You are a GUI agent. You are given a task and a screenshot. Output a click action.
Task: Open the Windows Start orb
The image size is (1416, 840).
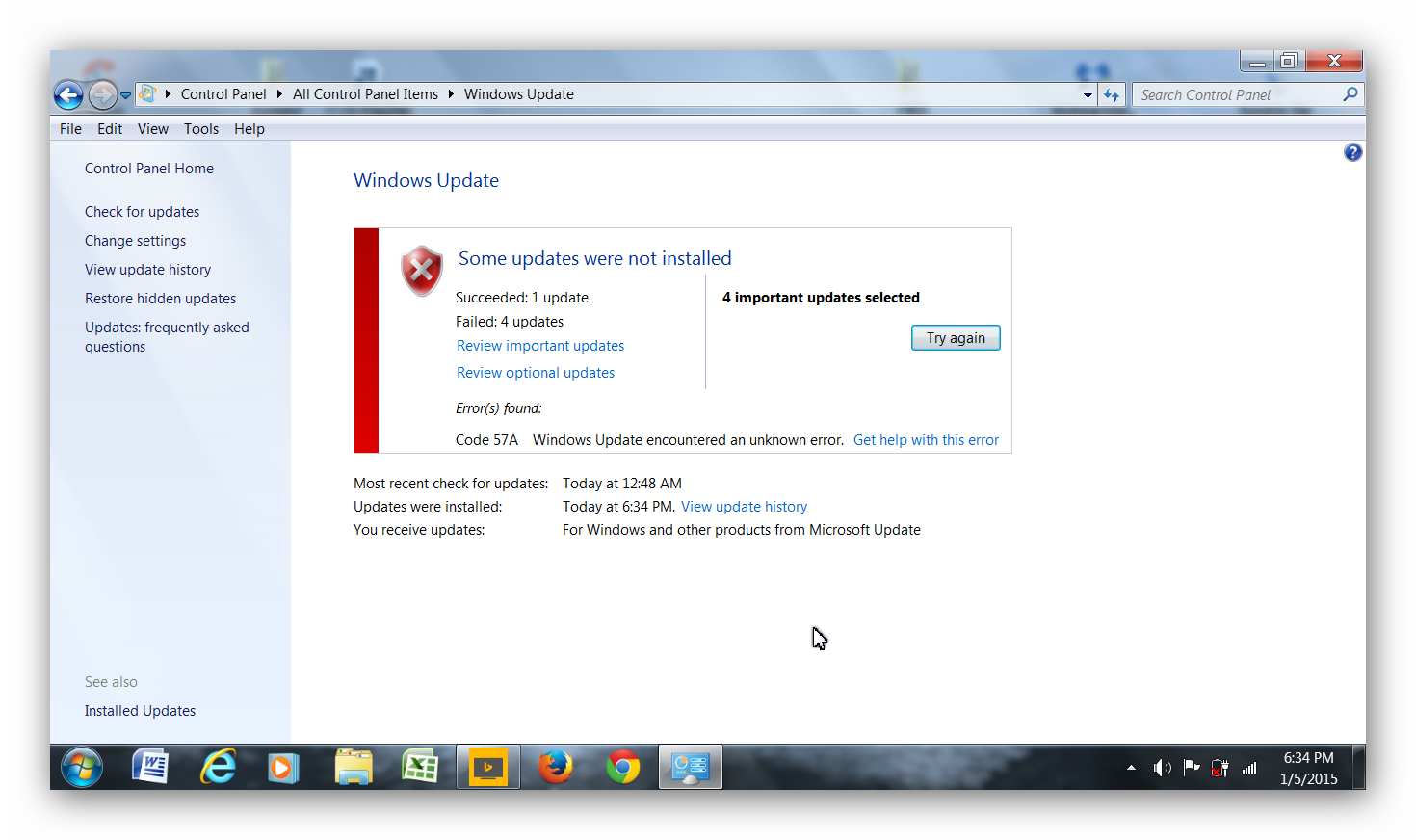(x=82, y=768)
